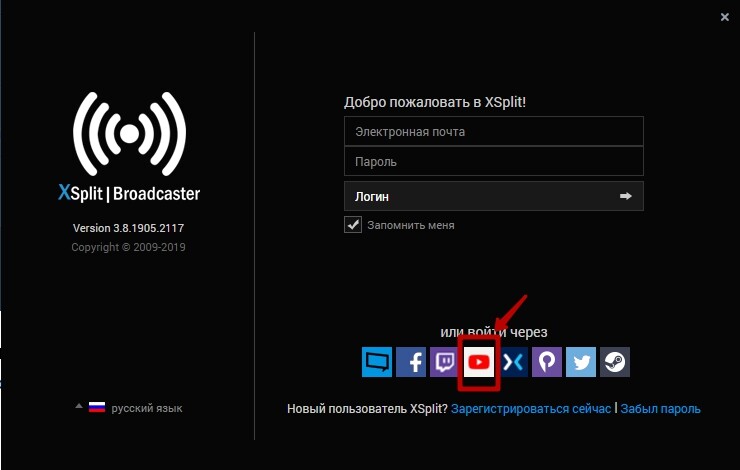The width and height of the screenshot is (740, 470).
Task: Click the Логин button
Action: [x=494, y=196]
